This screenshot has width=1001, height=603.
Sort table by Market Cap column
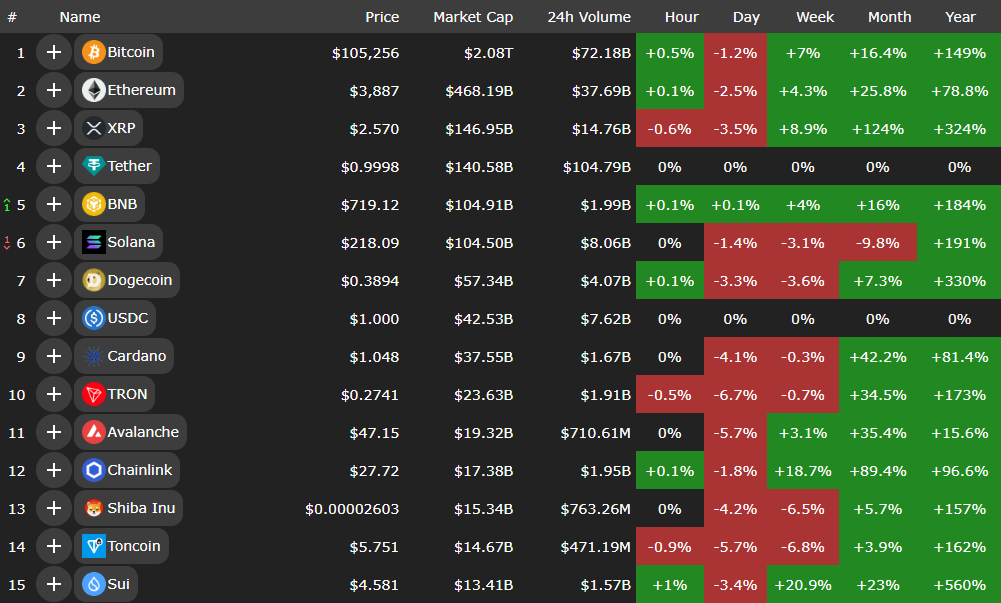pos(473,17)
